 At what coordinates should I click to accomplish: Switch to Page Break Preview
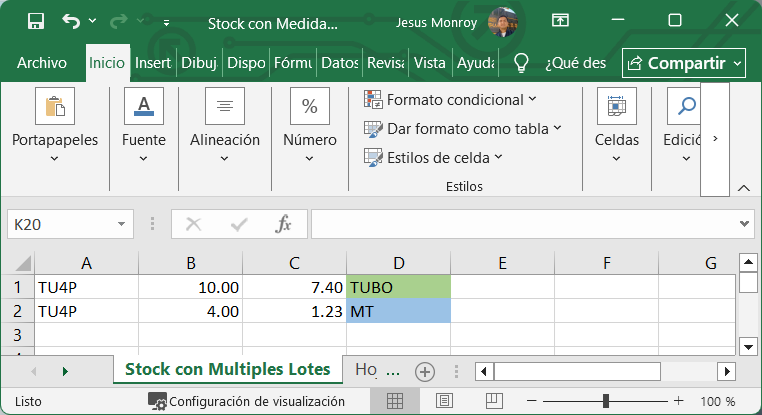(494, 401)
